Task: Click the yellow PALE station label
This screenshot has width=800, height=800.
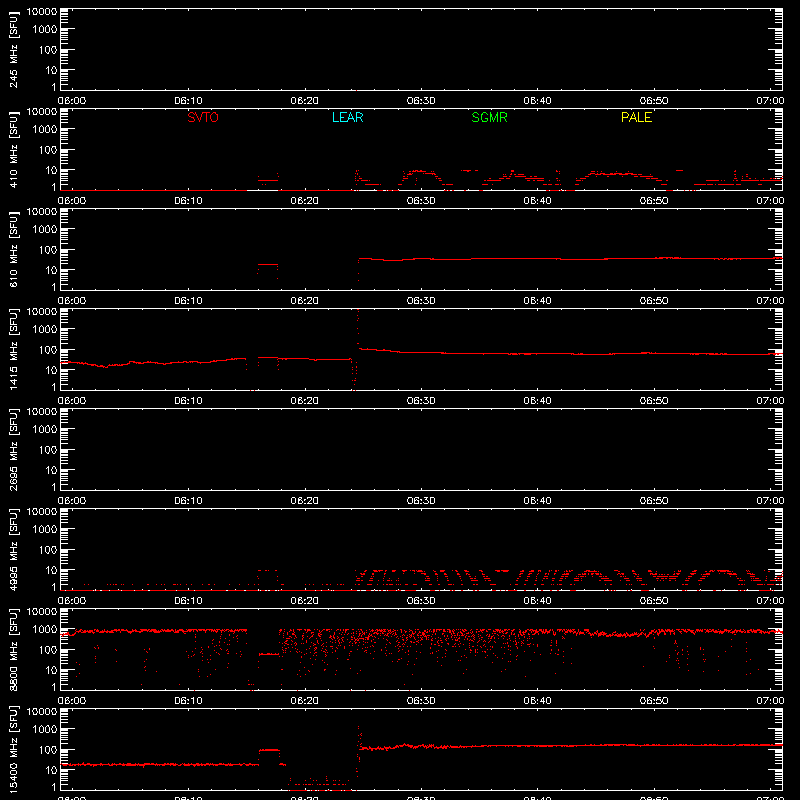Action: coord(636,117)
